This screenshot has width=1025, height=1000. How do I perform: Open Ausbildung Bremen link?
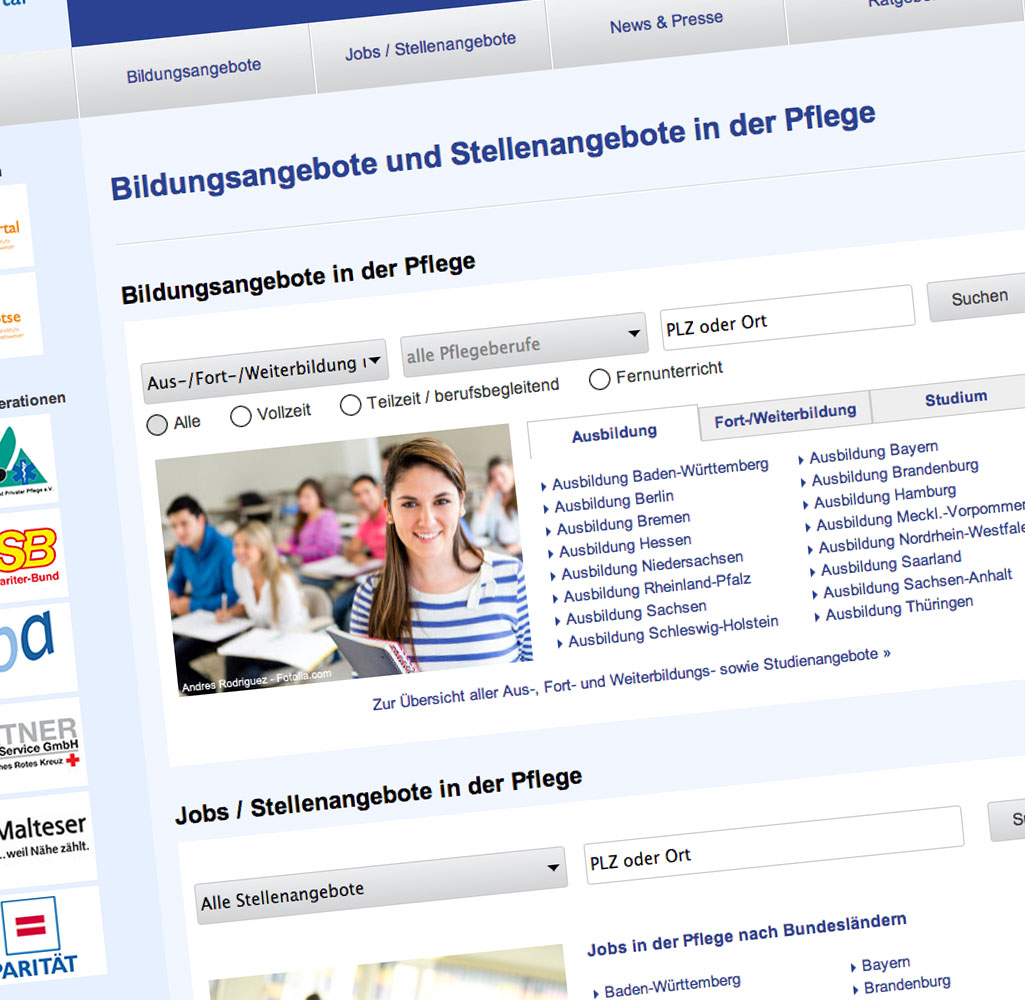[x=623, y=523]
